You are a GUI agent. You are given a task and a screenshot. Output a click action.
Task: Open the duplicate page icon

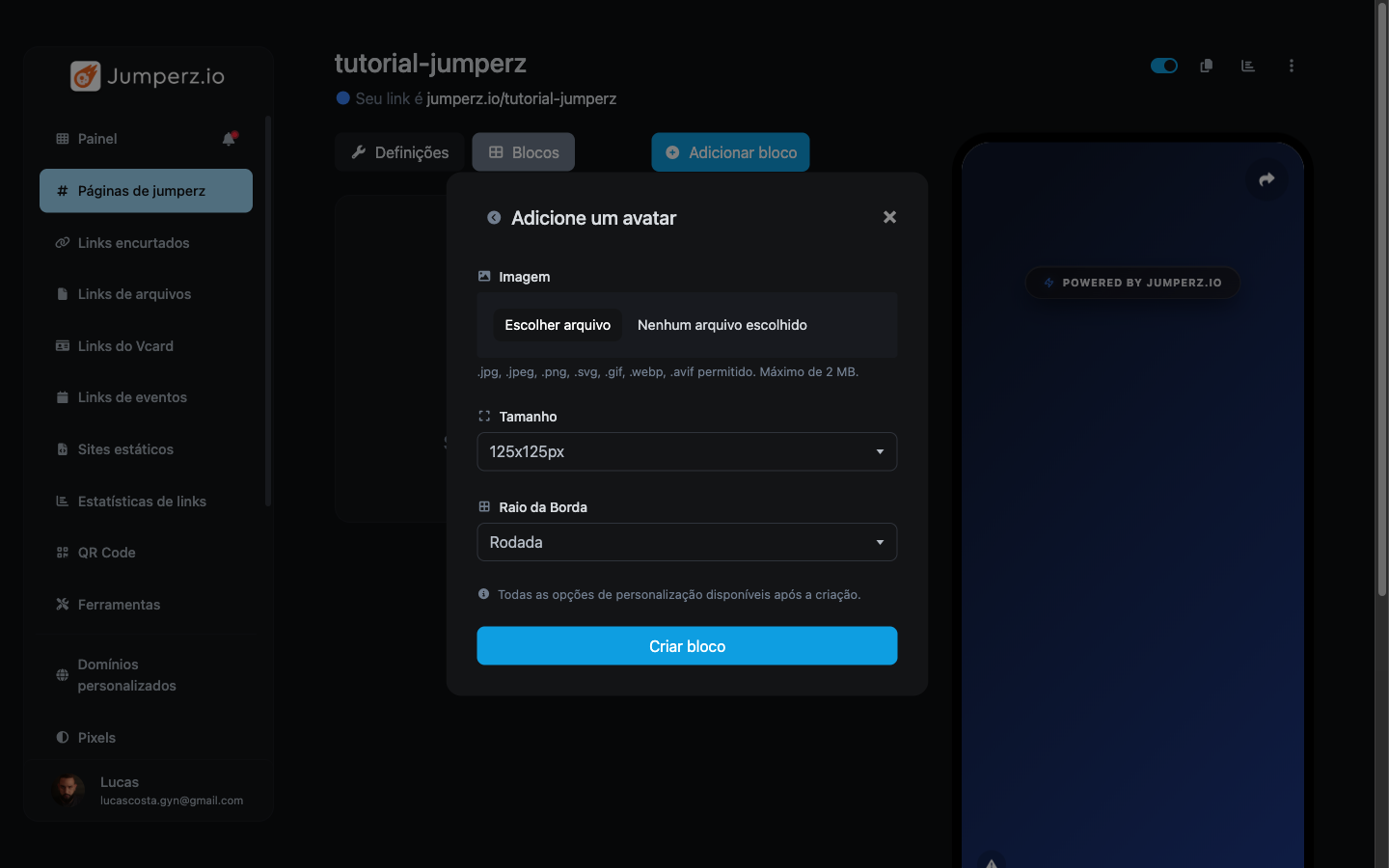pyautogui.click(x=1206, y=66)
